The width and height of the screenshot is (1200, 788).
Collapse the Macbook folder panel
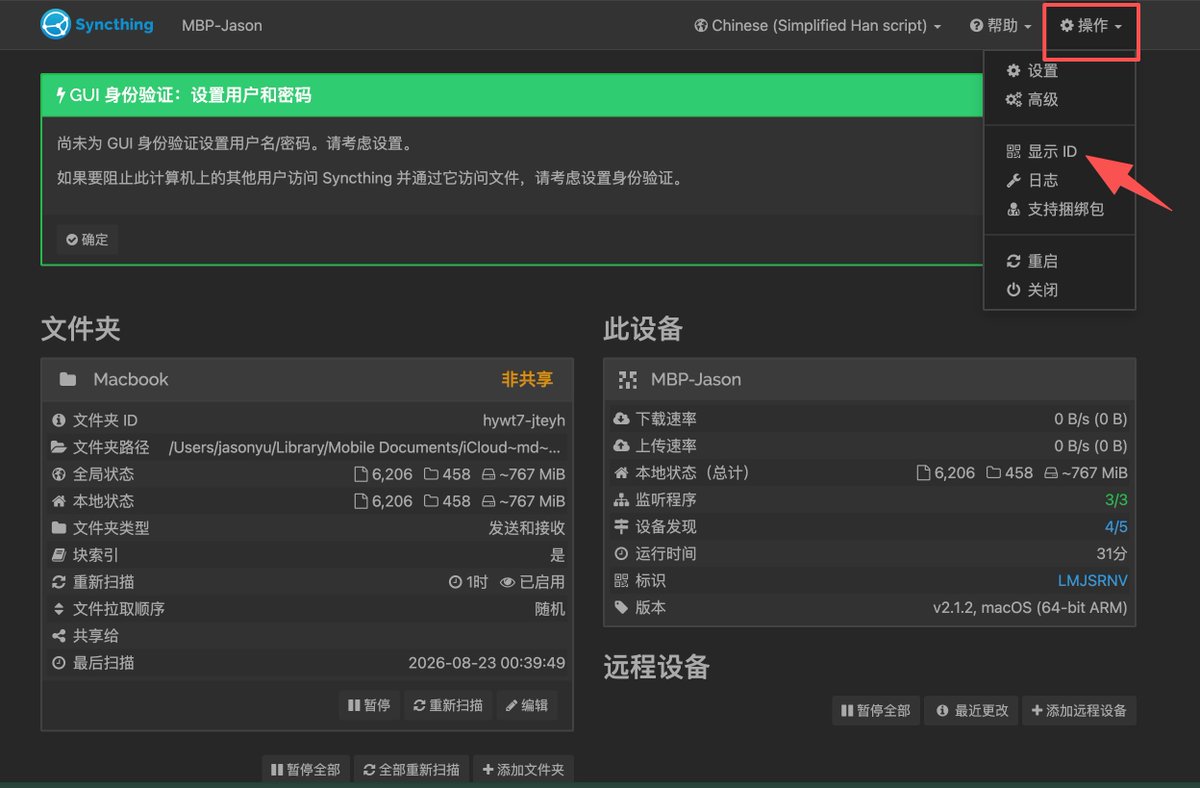[x=307, y=380]
